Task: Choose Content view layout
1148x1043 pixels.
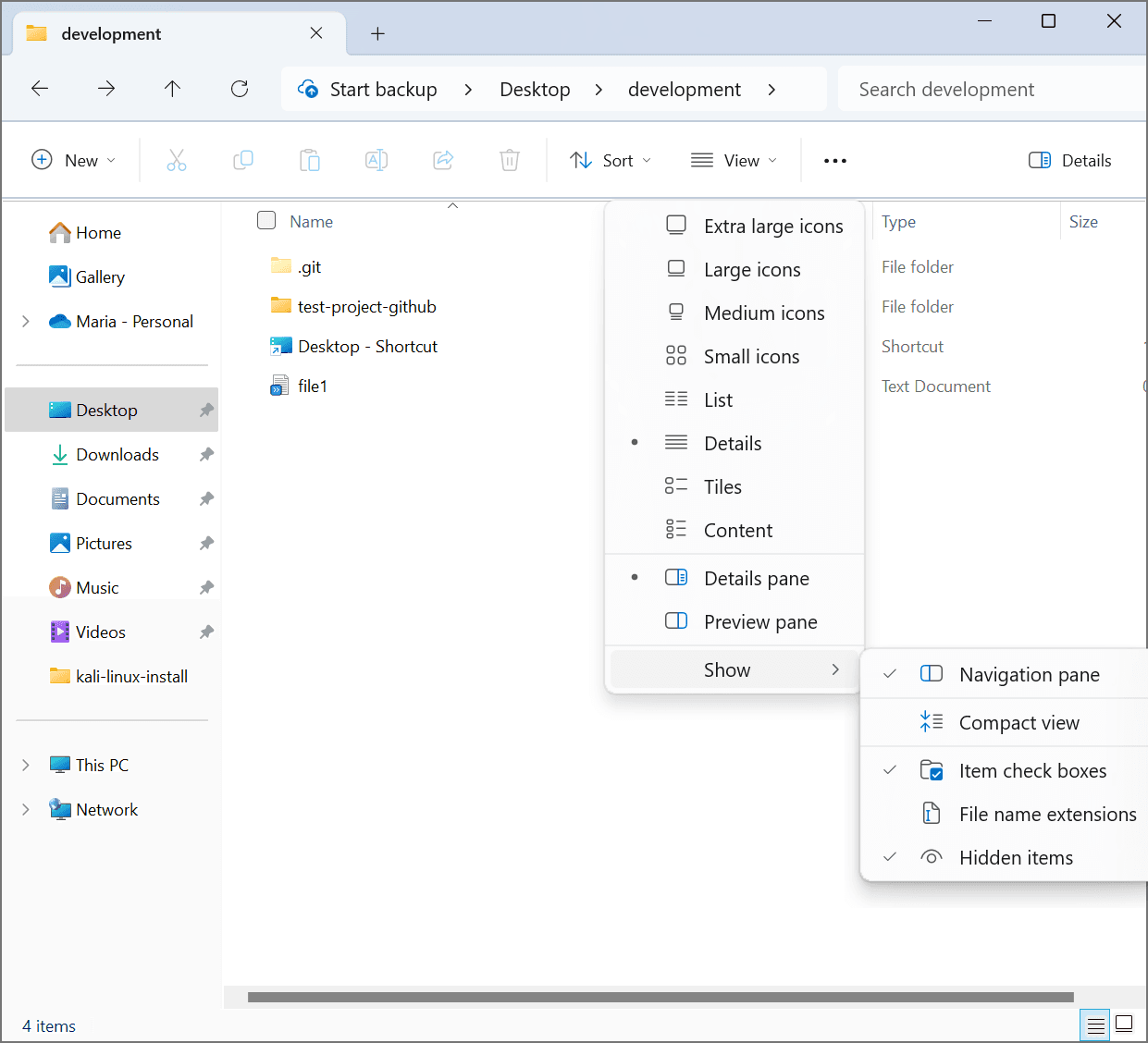Action: pos(734,530)
